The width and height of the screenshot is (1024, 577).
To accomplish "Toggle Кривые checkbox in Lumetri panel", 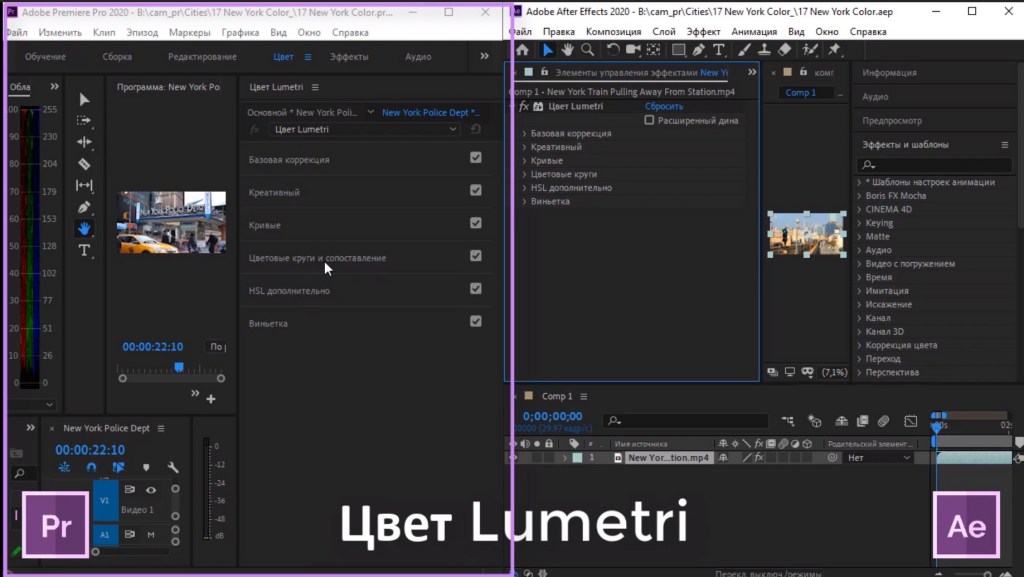I will [x=475, y=223].
